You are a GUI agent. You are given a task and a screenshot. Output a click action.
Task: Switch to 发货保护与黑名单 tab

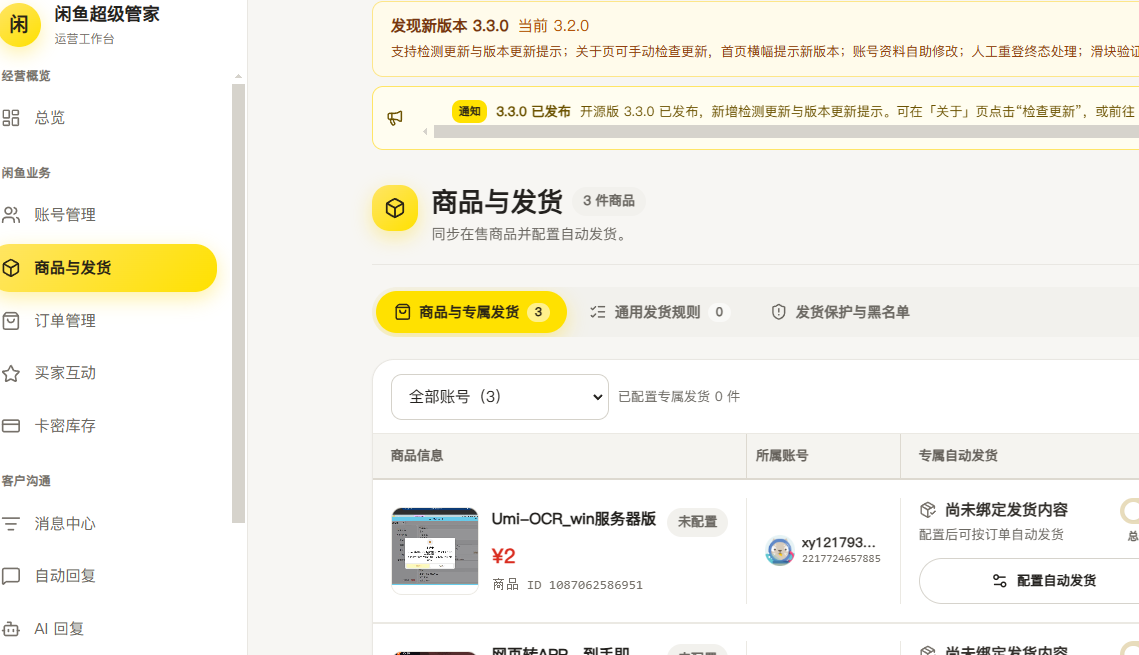(x=840, y=312)
